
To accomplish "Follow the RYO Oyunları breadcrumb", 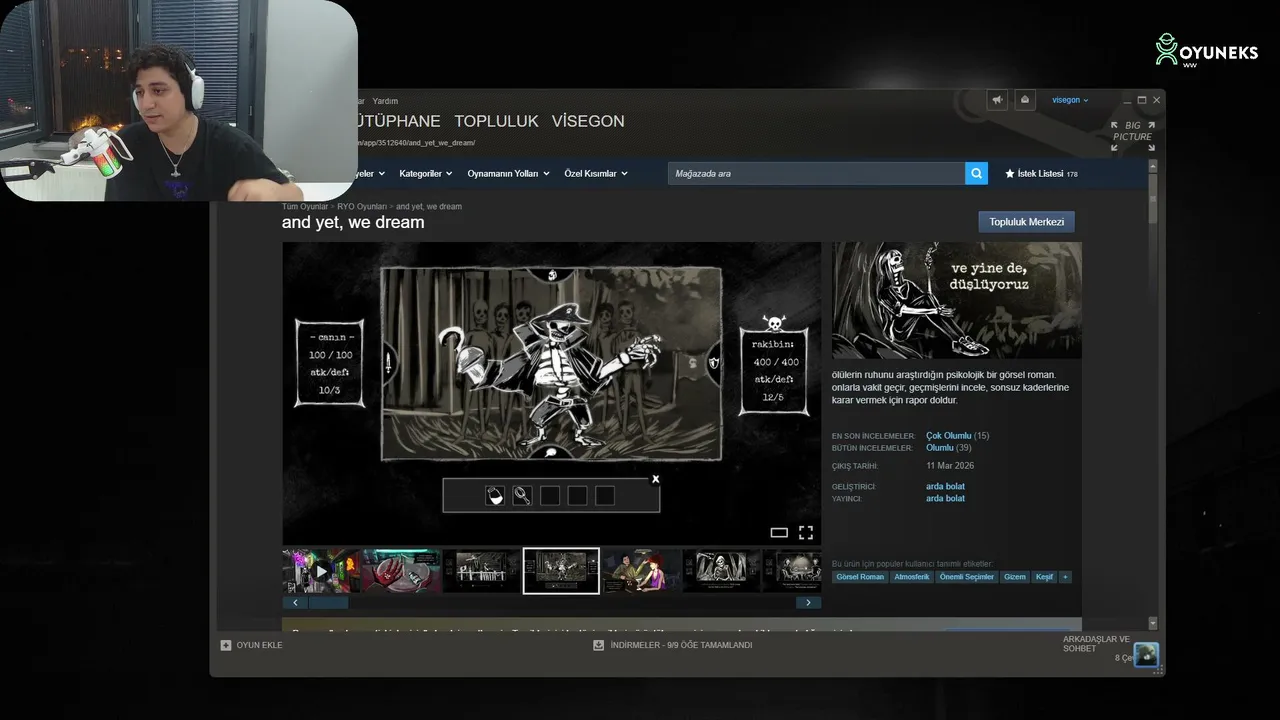I will click(362, 207).
